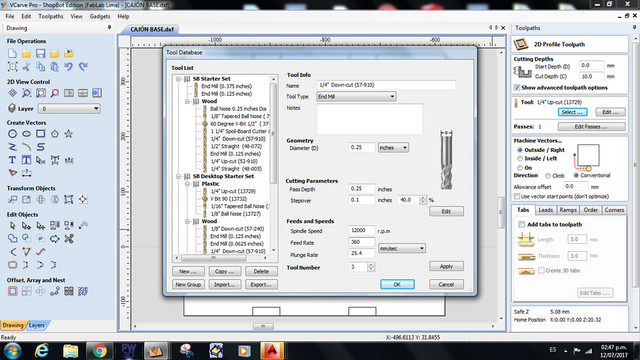Select Inside / Left machine vectors option
The width and height of the screenshot is (640, 360).
(520, 159)
